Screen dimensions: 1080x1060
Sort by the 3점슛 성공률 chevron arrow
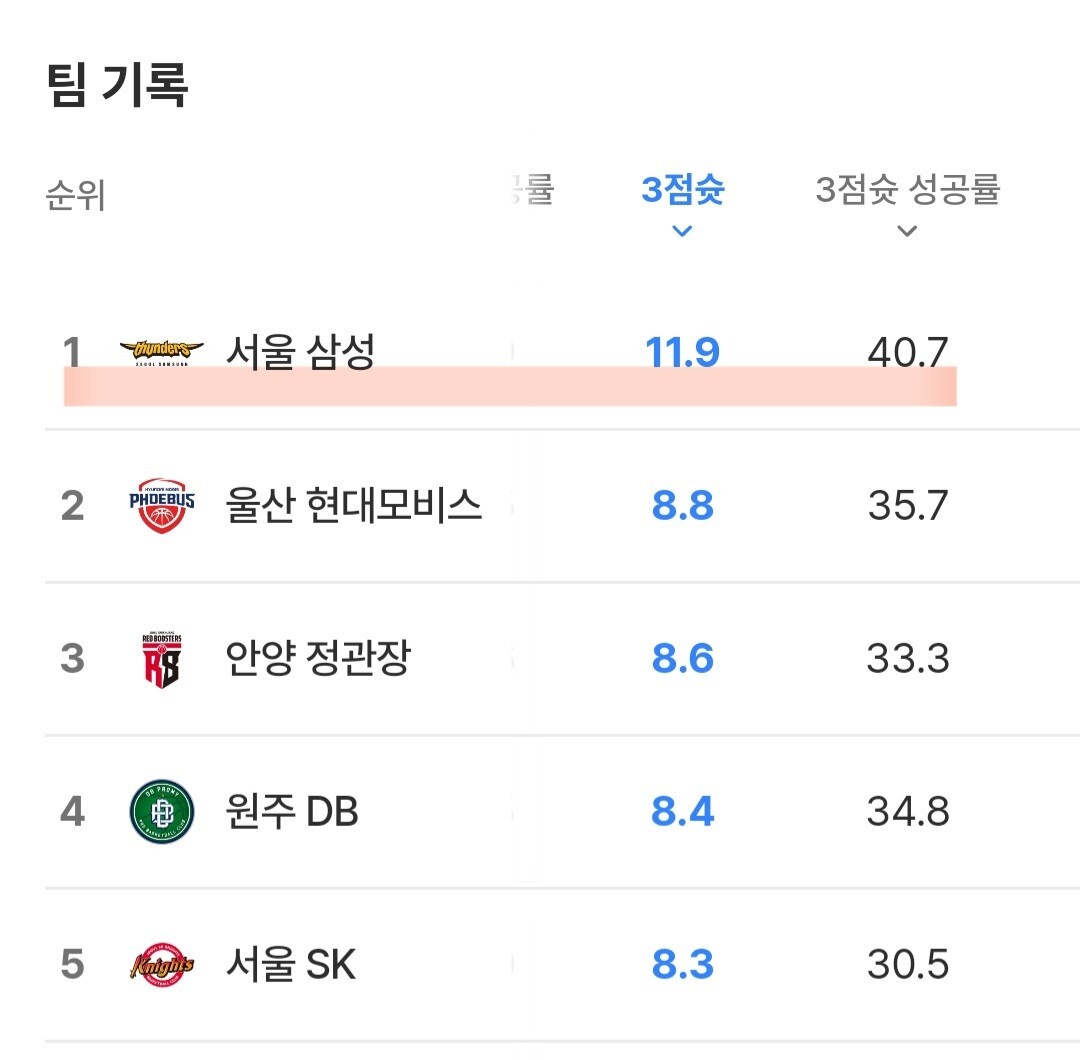tap(907, 231)
